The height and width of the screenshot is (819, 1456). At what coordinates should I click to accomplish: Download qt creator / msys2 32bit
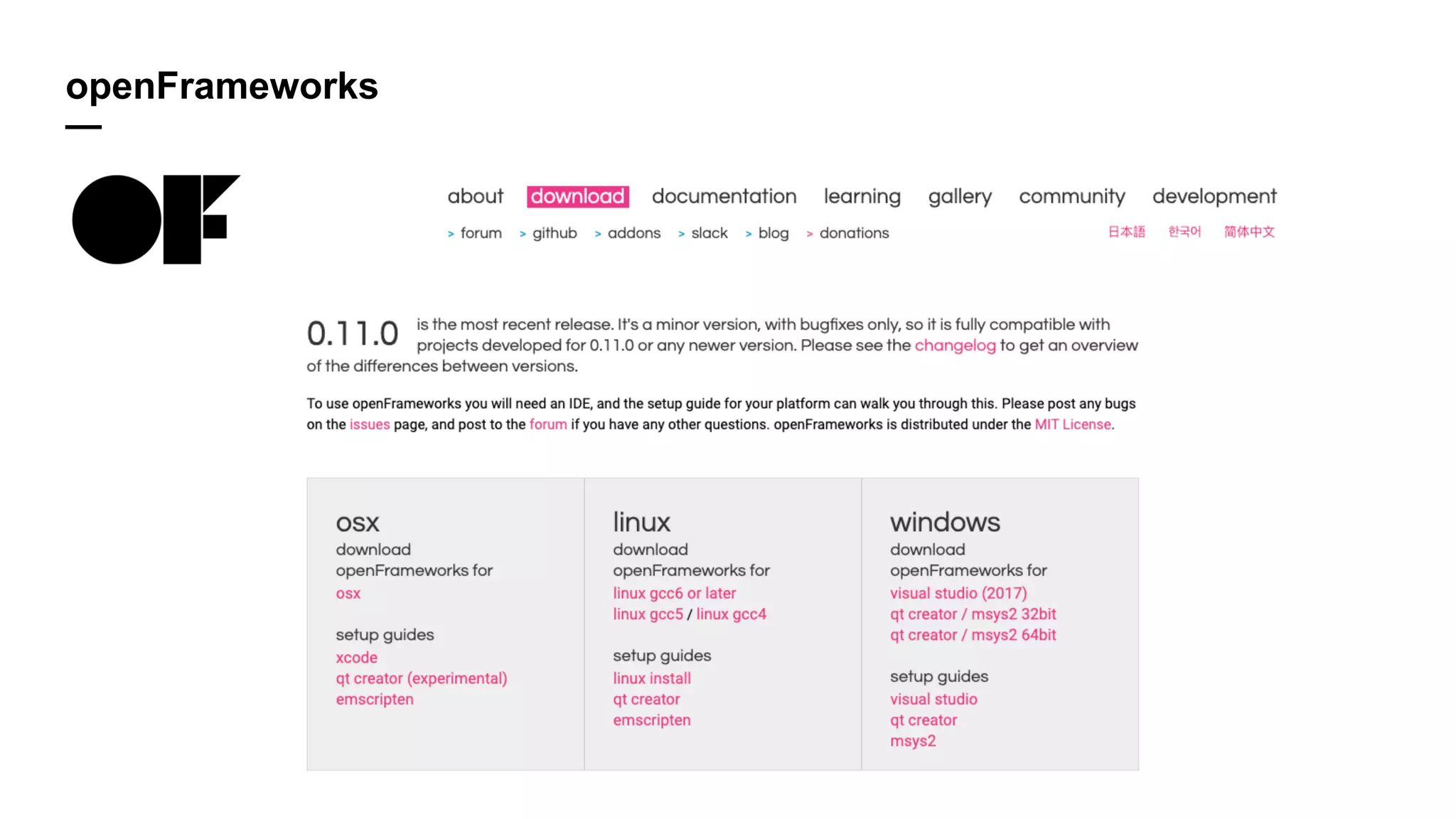pyautogui.click(x=973, y=614)
